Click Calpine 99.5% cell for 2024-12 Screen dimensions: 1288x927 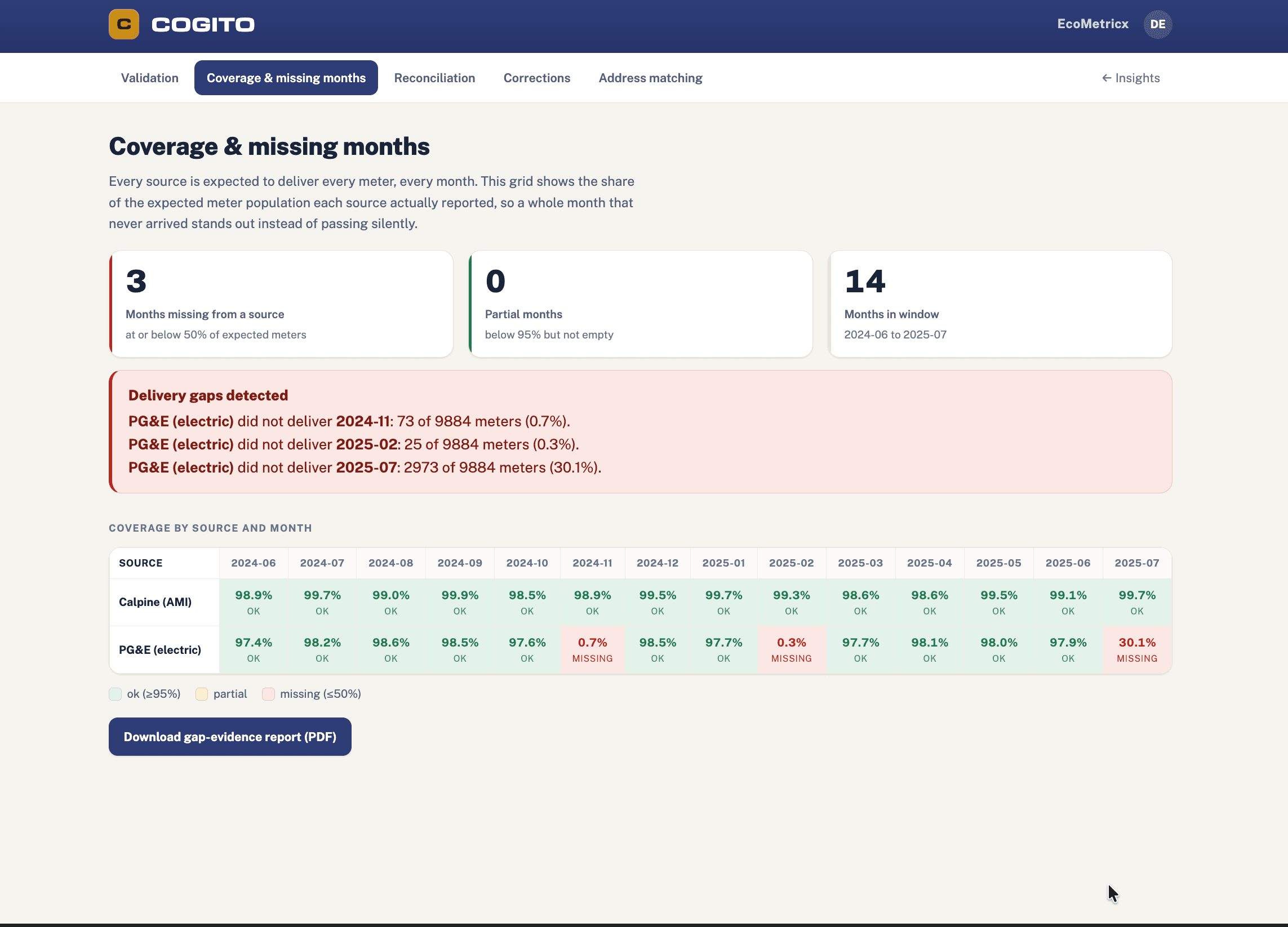click(x=658, y=601)
